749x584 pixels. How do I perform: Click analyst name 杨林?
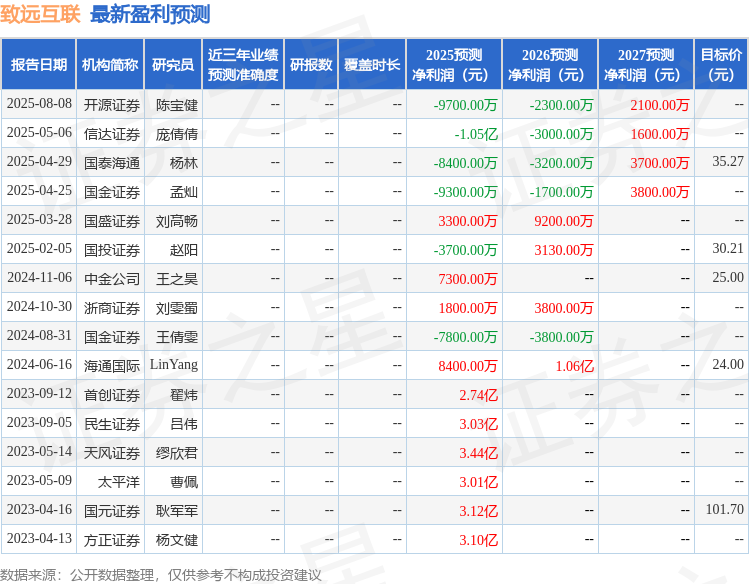coord(184,163)
